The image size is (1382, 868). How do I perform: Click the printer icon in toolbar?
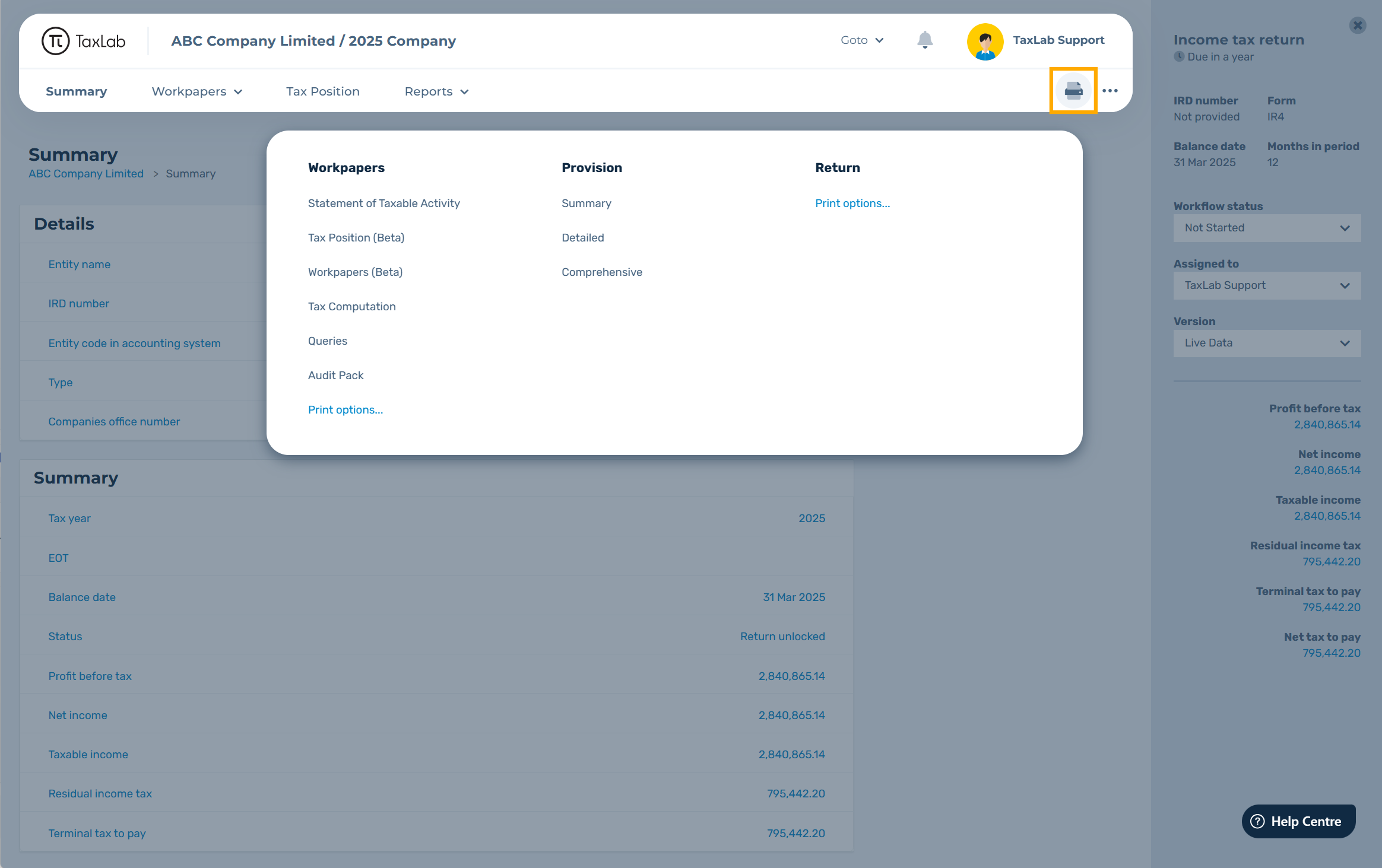[x=1073, y=91]
